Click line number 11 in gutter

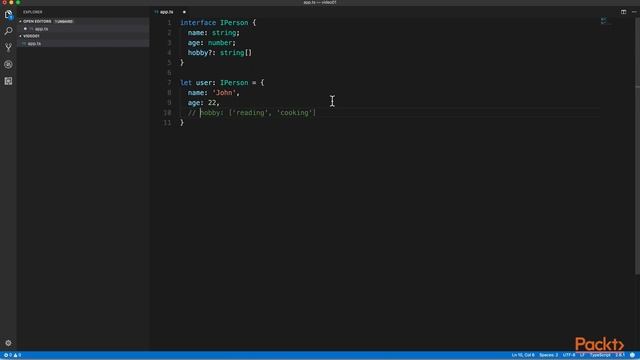pos(167,122)
